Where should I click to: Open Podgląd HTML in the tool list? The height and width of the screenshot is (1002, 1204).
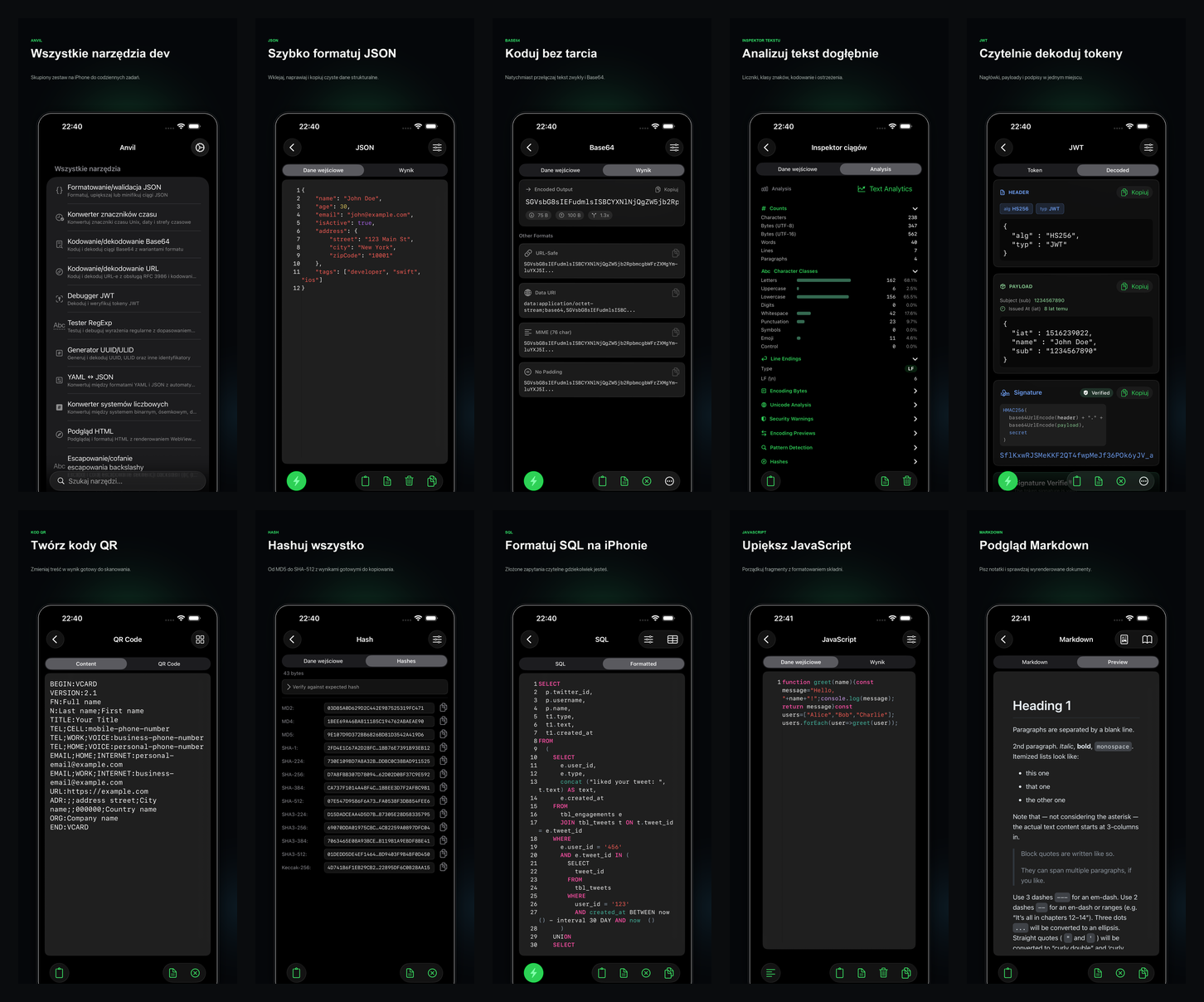pos(128,435)
